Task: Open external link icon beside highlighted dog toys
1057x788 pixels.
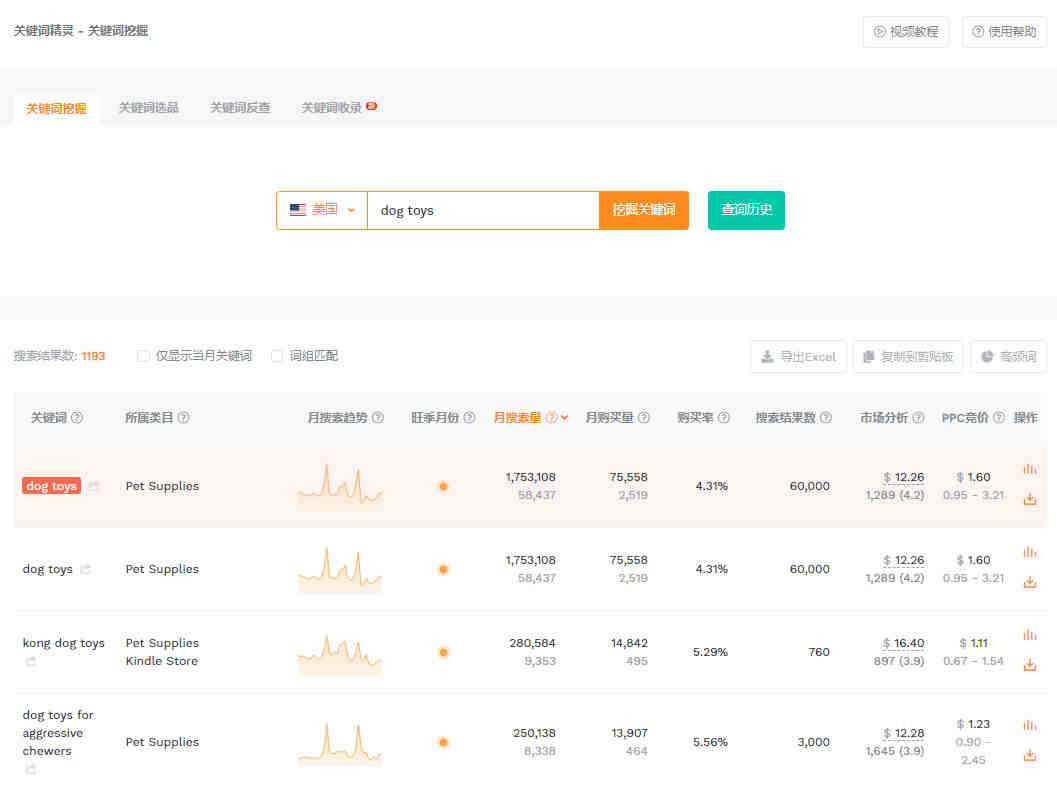Action: (94, 486)
